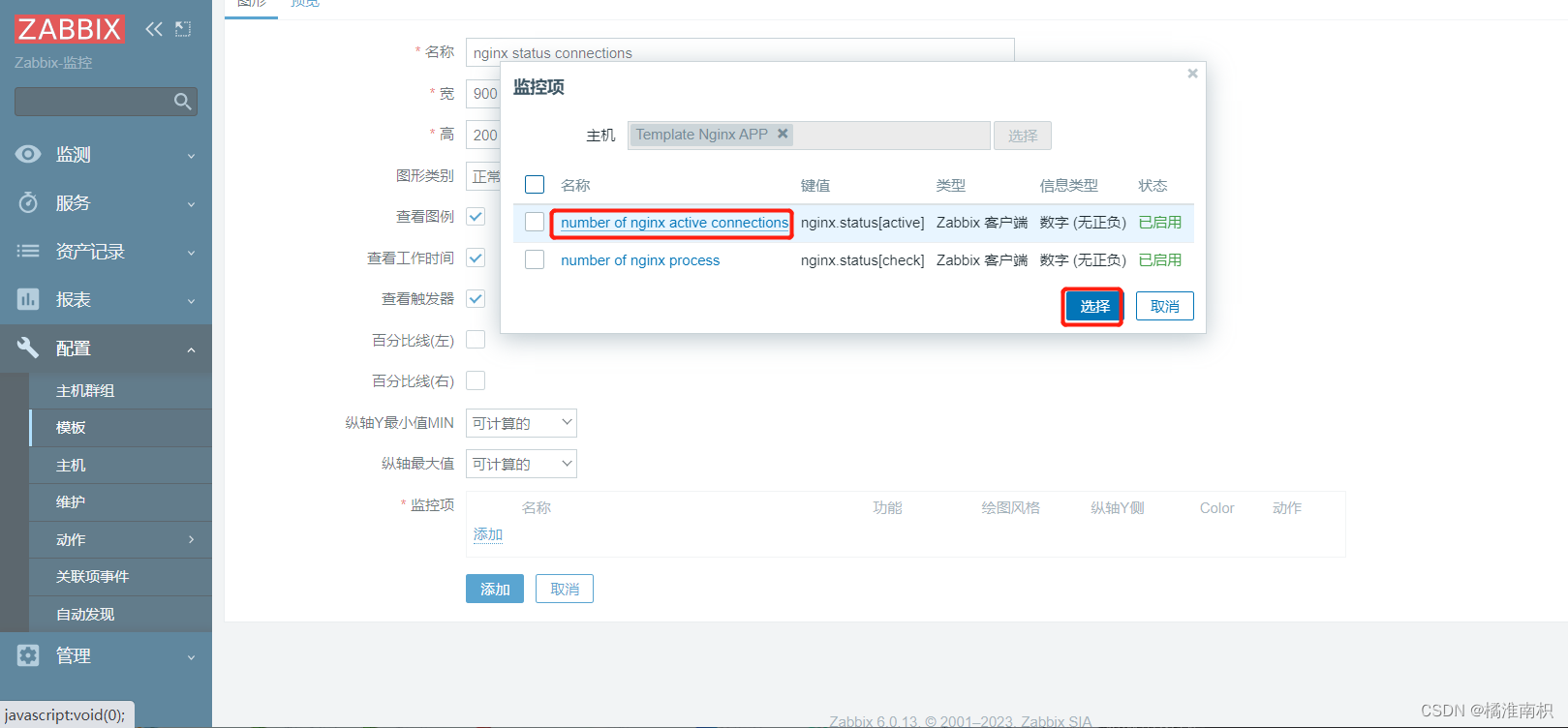Click the 高 field showing 200

[x=483, y=135]
